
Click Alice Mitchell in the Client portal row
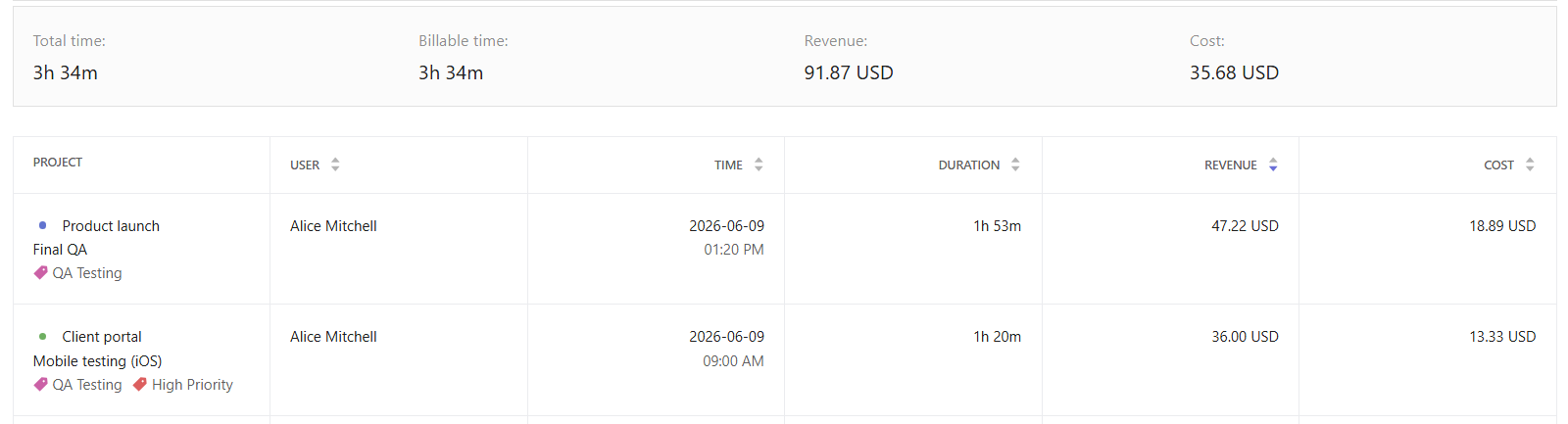[x=333, y=337]
